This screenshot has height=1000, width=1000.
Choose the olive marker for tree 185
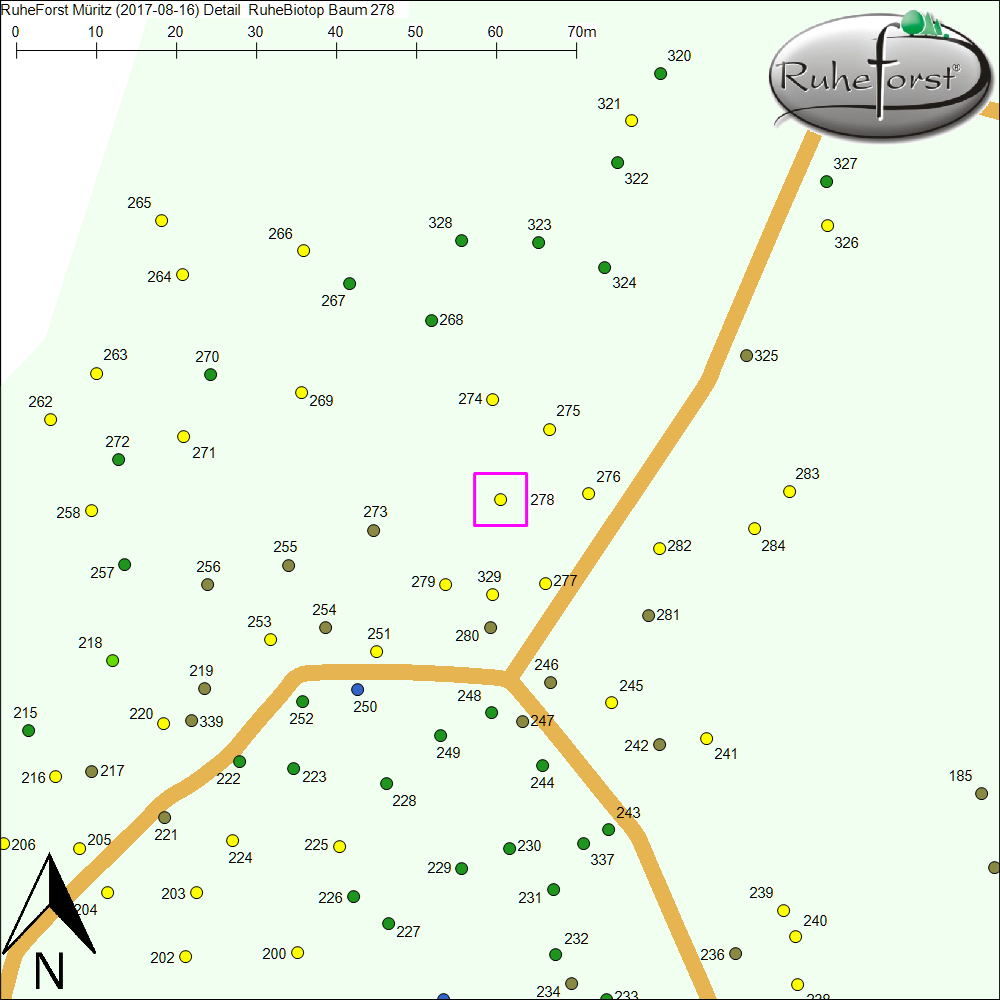[x=980, y=792]
